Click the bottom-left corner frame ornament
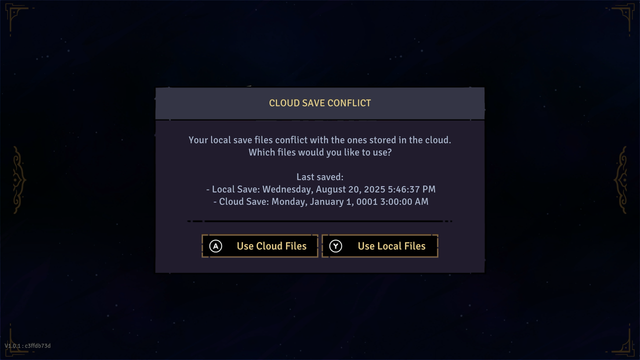 (x=16, y=341)
